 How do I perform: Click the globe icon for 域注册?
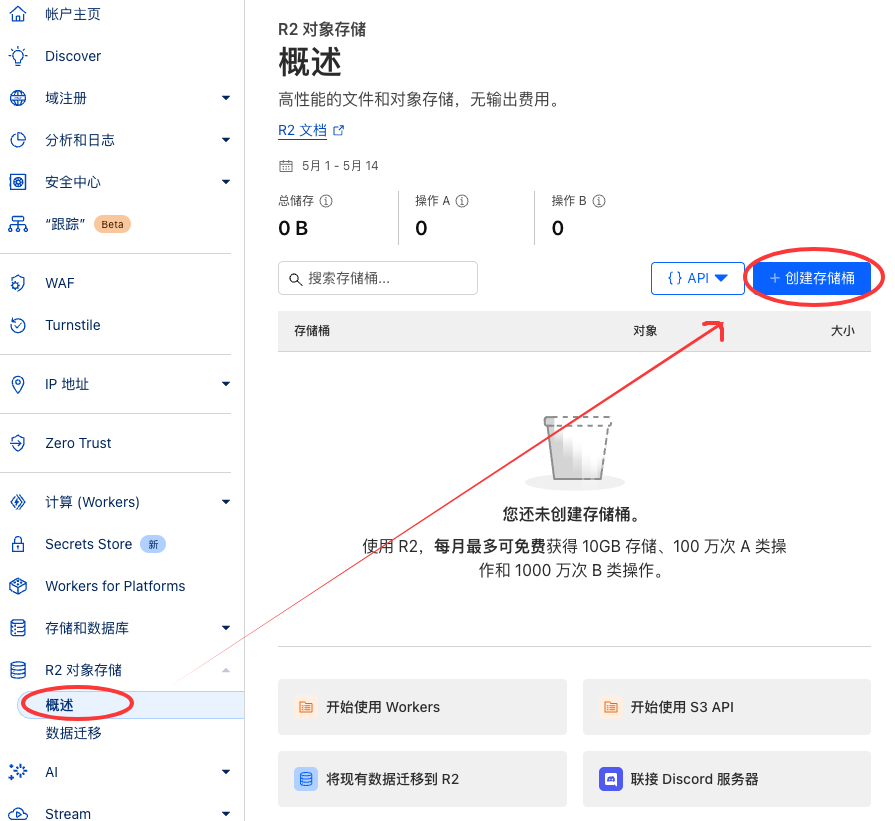click(x=18, y=98)
